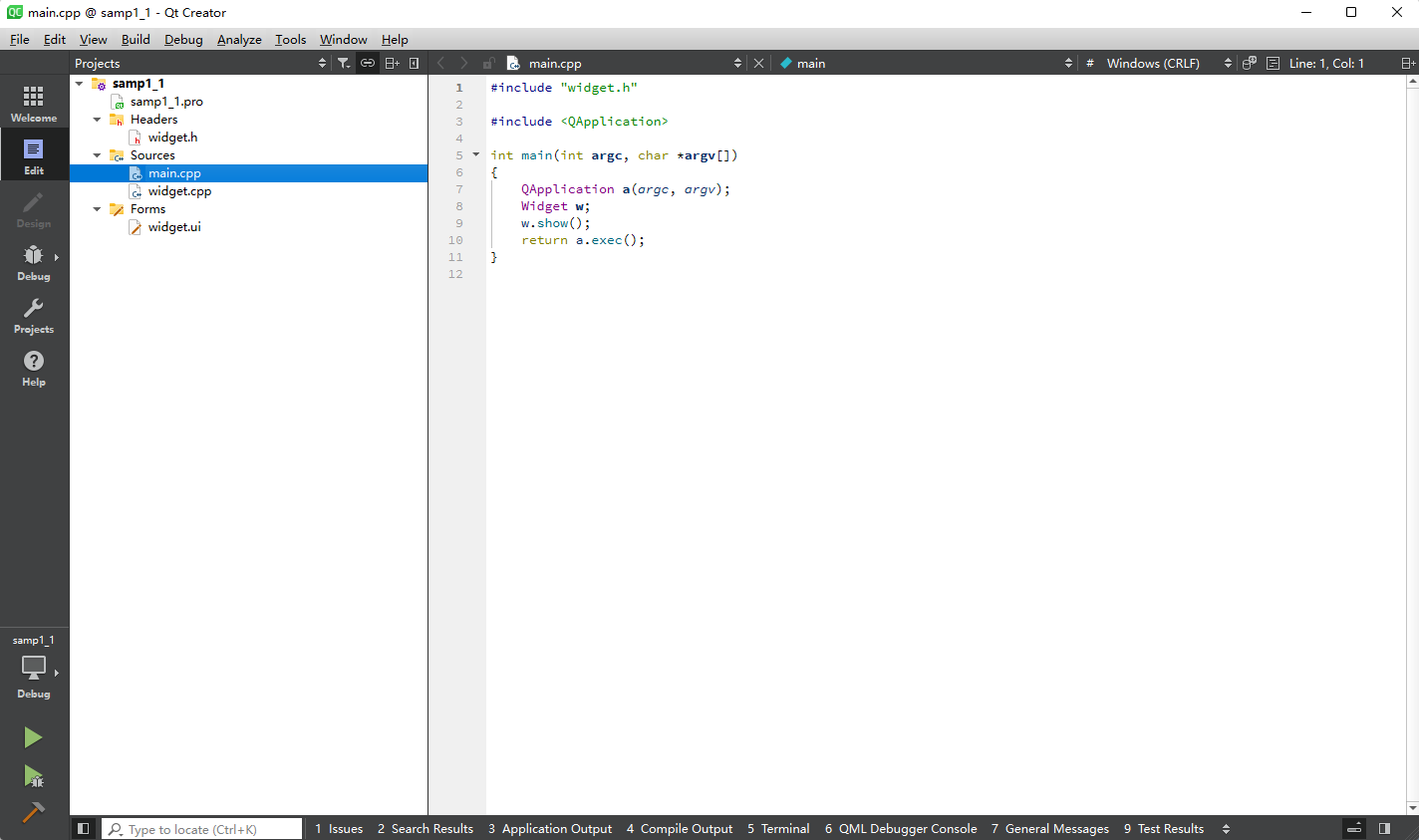
Task: Split the Projects side panel
Action: click(392, 63)
